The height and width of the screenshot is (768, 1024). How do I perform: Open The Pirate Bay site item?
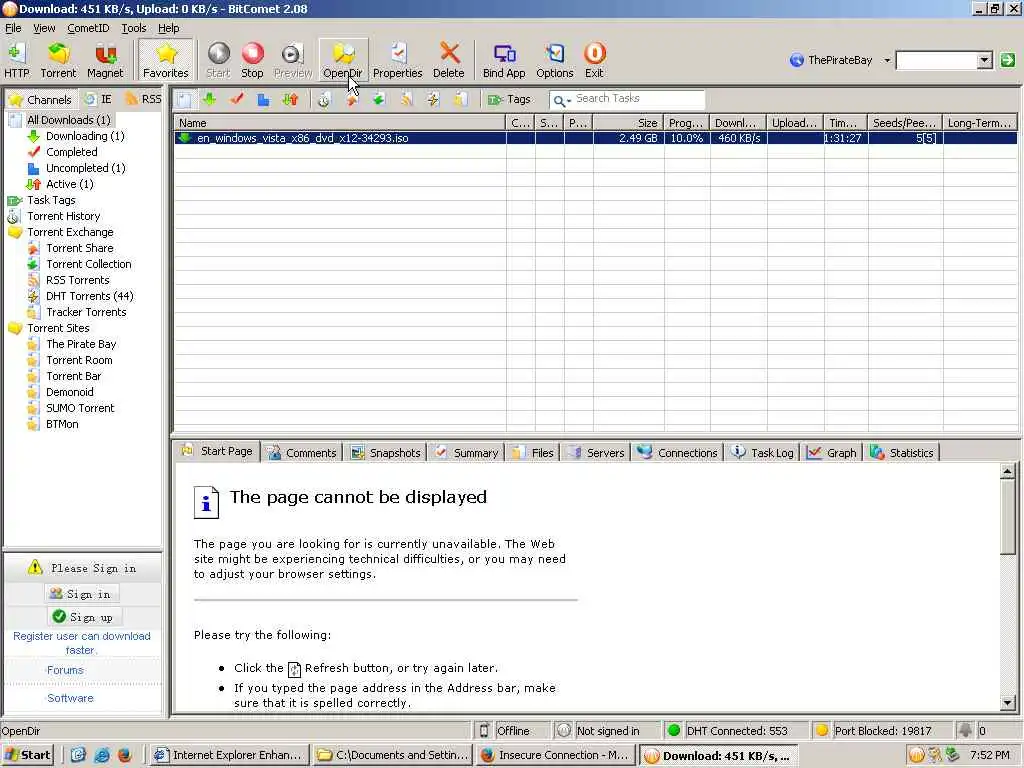tap(81, 344)
